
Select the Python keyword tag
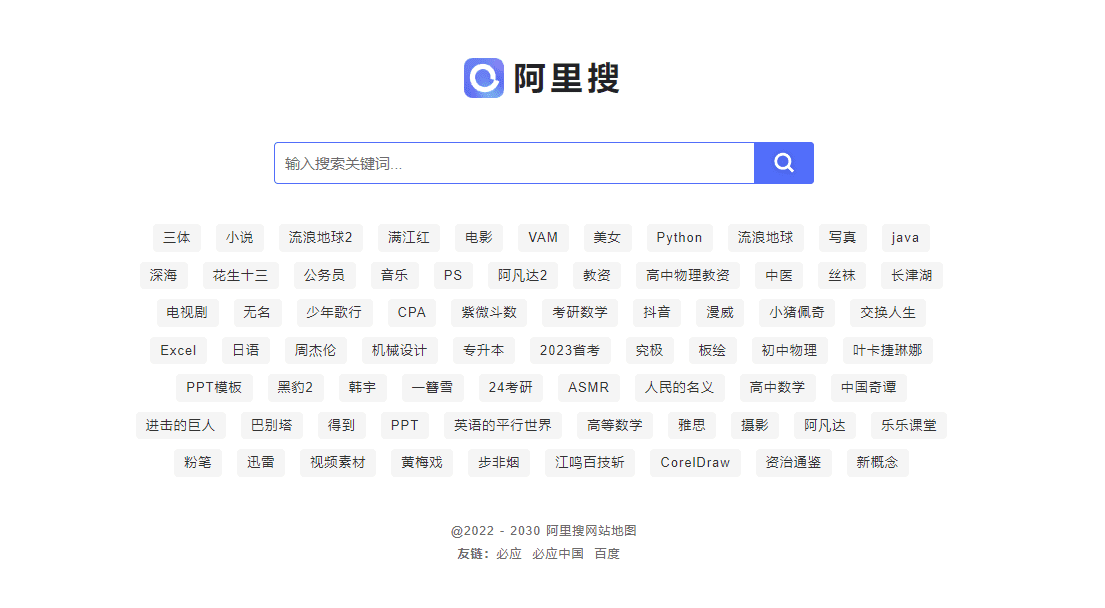[x=680, y=237]
